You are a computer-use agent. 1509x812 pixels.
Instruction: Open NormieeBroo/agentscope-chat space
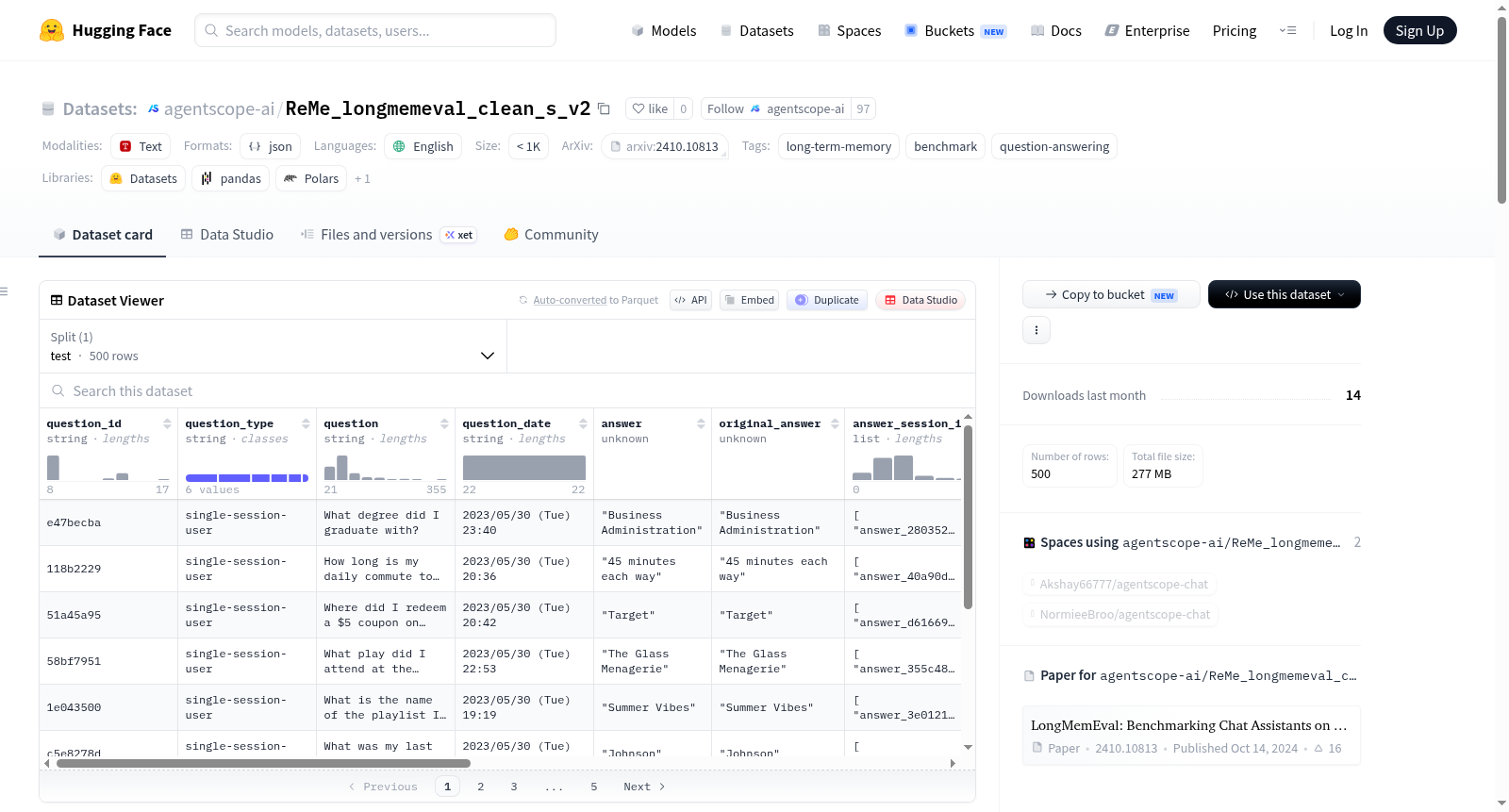[x=1120, y=614]
